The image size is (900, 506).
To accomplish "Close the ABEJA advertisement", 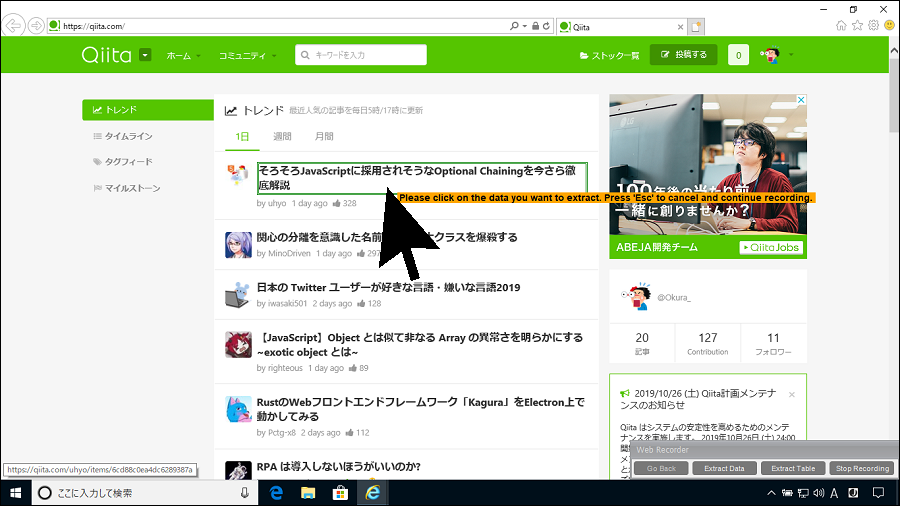I will (801, 100).
